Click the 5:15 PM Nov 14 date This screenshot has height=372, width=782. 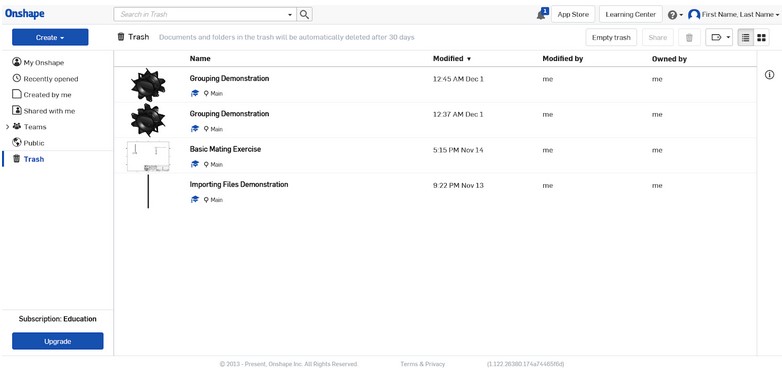(458, 150)
